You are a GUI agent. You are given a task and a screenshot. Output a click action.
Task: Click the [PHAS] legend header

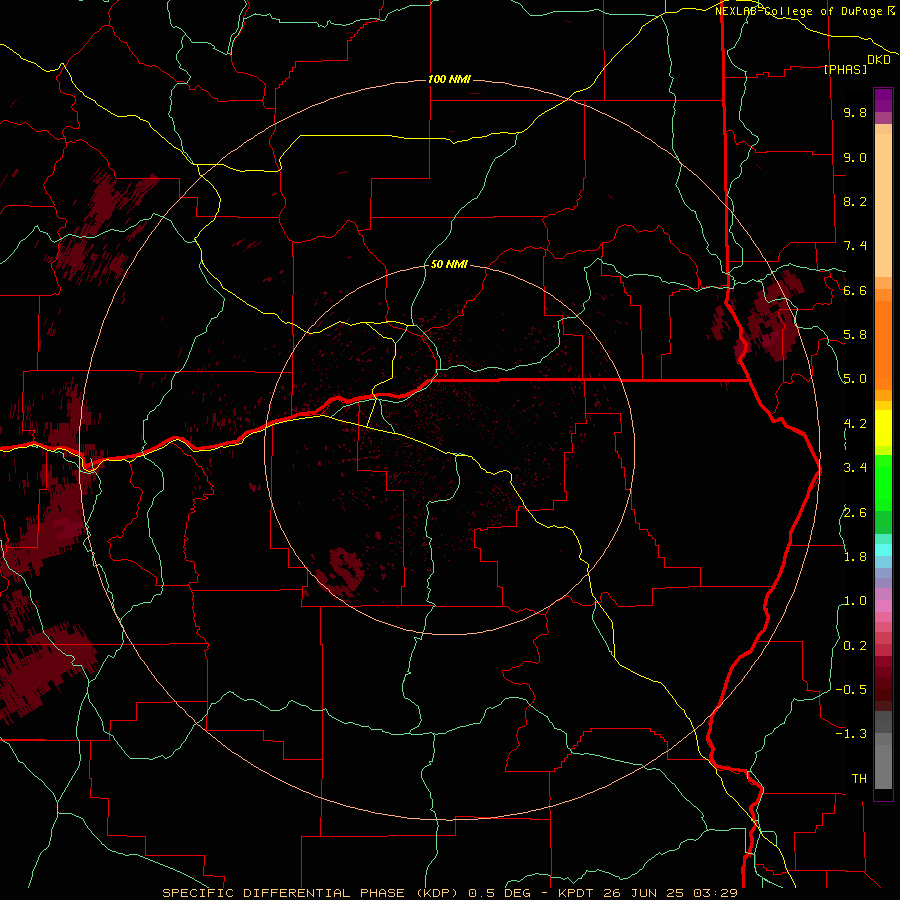point(845,70)
